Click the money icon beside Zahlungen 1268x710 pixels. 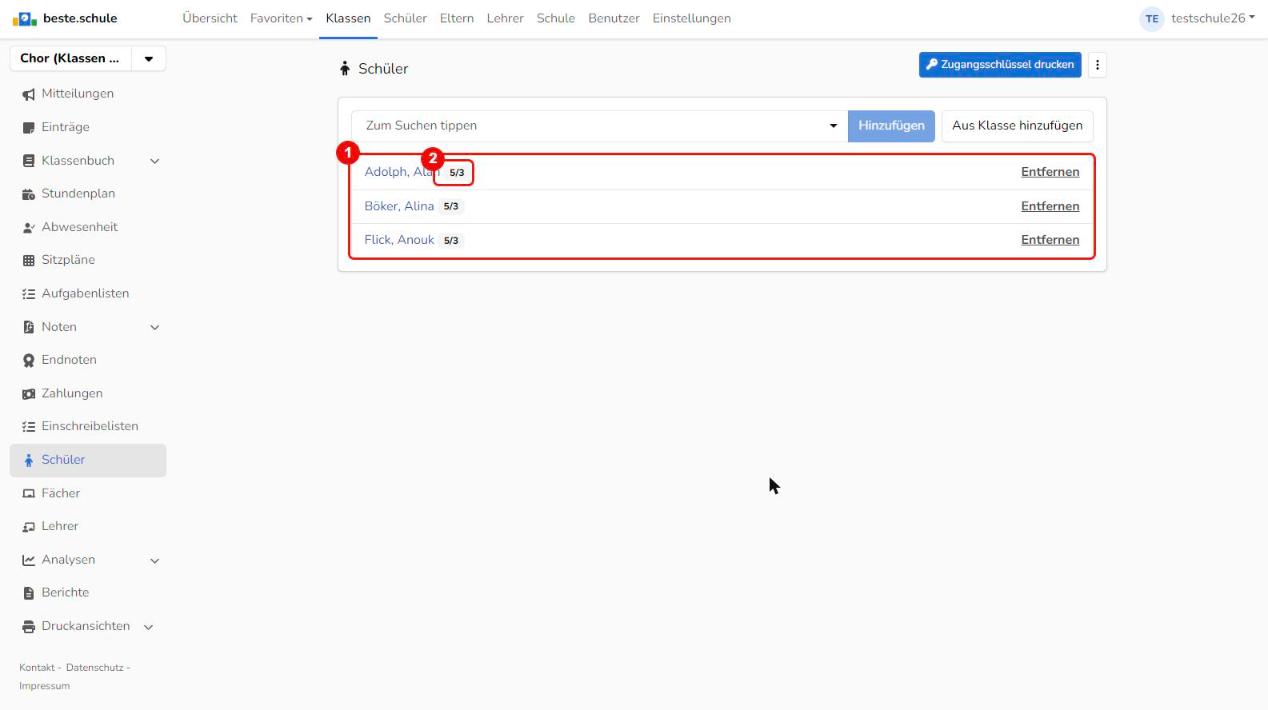pyautogui.click(x=27, y=393)
